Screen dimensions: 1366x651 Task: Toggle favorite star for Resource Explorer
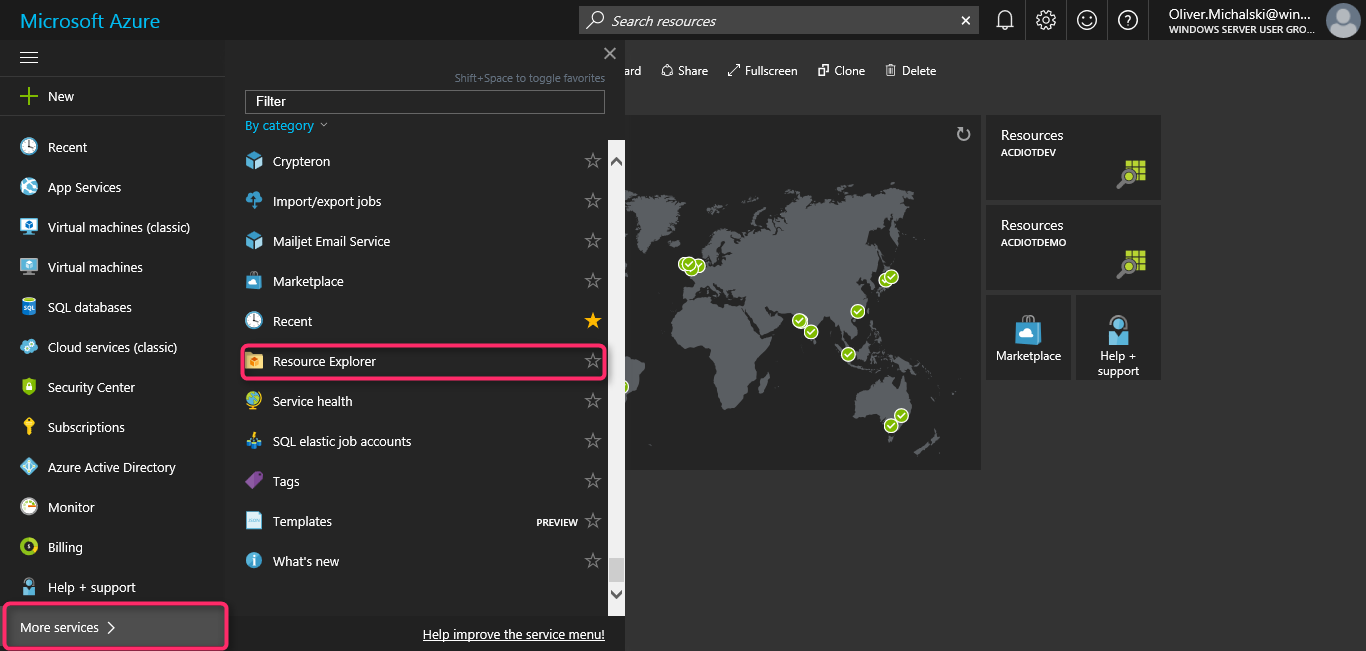tap(593, 361)
